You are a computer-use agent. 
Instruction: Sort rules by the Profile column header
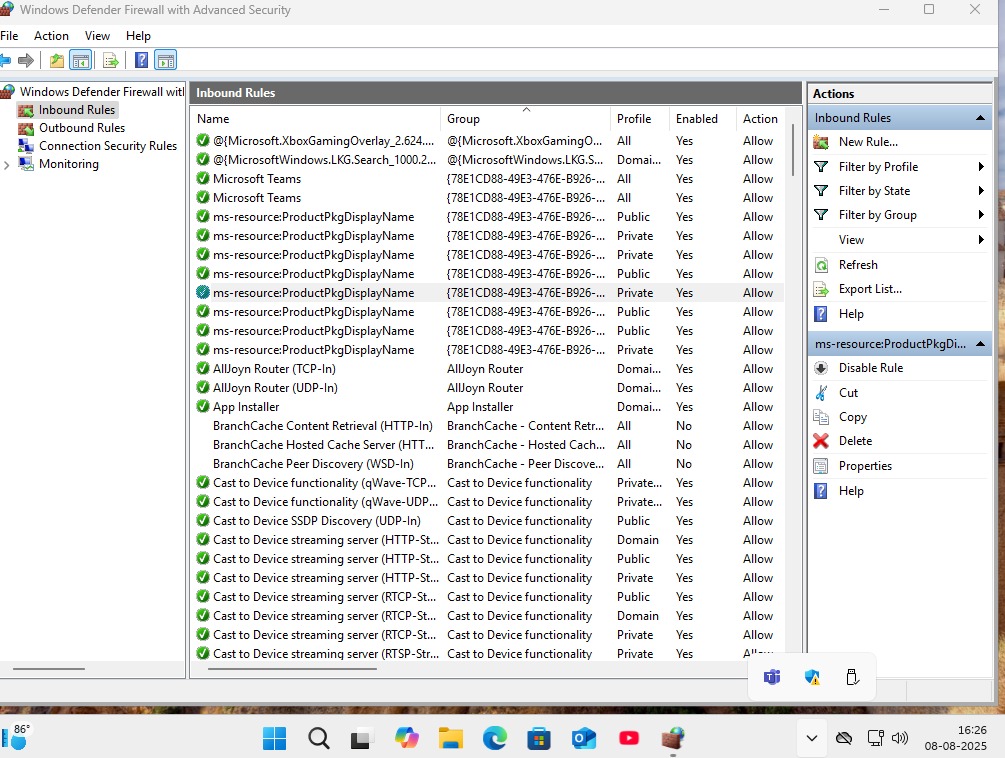pyautogui.click(x=639, y=119)
